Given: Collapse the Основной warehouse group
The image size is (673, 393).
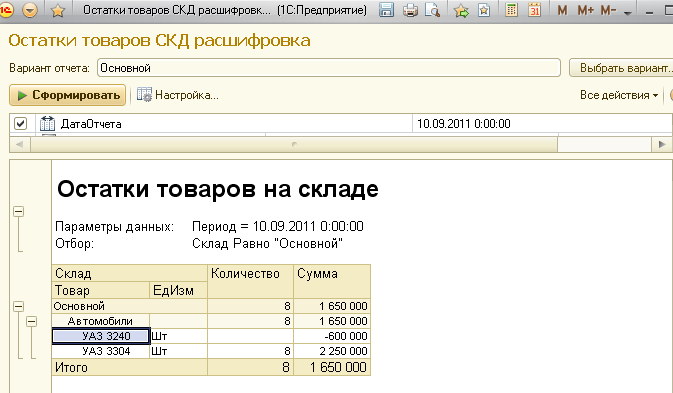Looking at the screenshot, I should (18, 306).
